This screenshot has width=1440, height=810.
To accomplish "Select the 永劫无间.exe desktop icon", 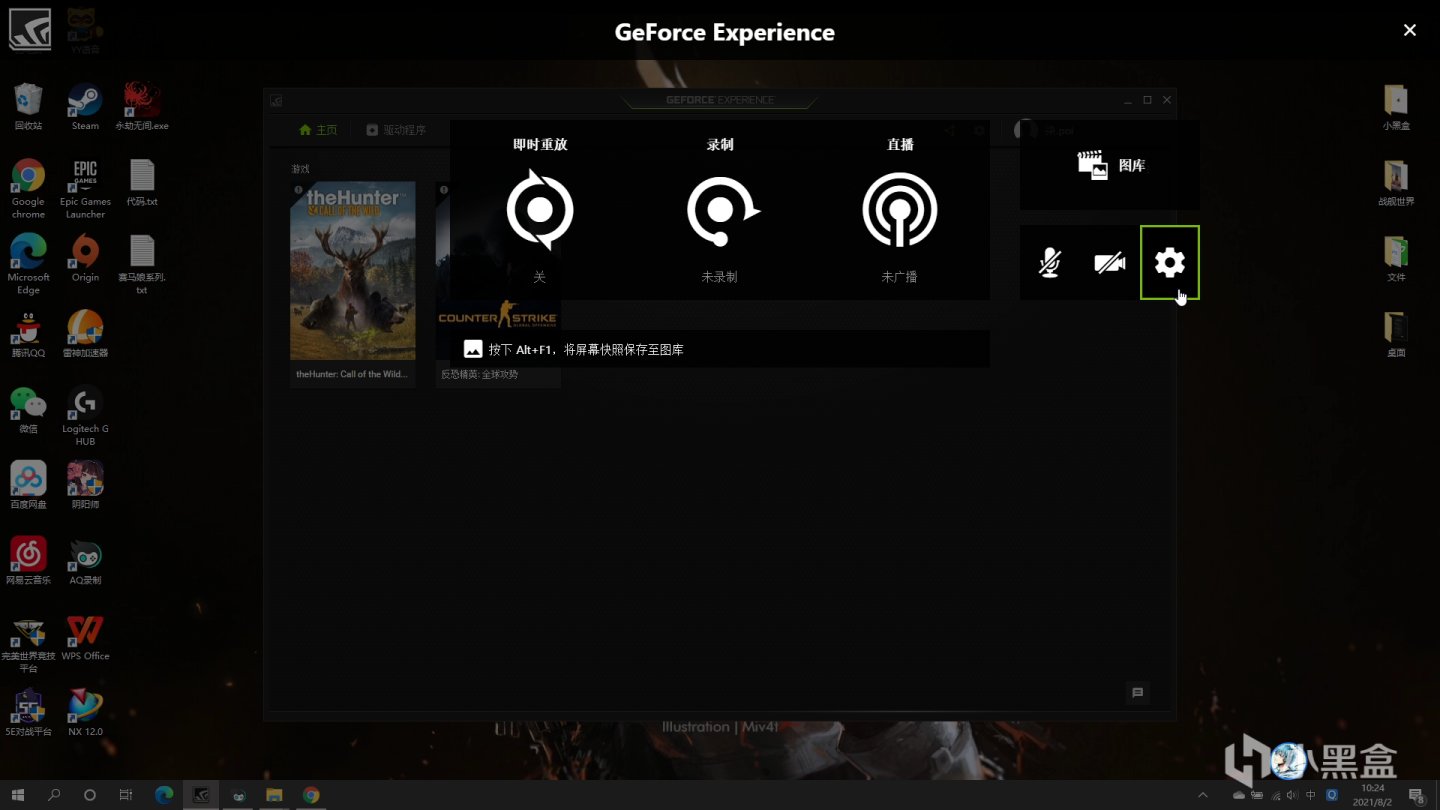I will (x=142, y=106).
